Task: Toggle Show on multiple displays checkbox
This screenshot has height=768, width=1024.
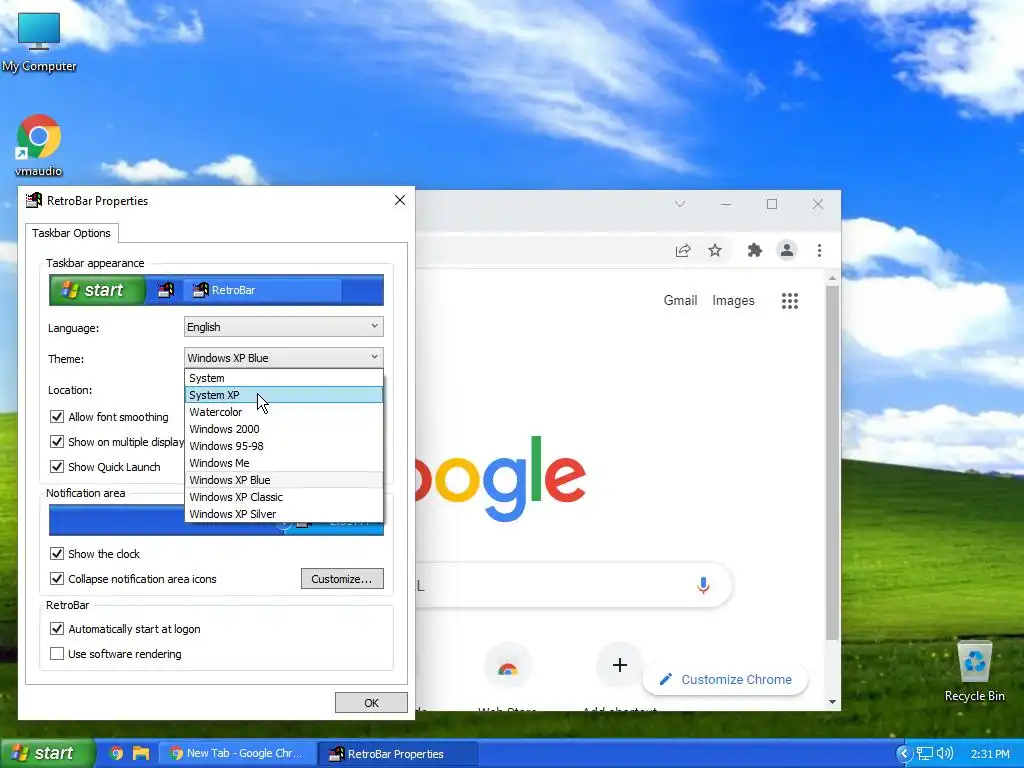Action: (57, 442)
